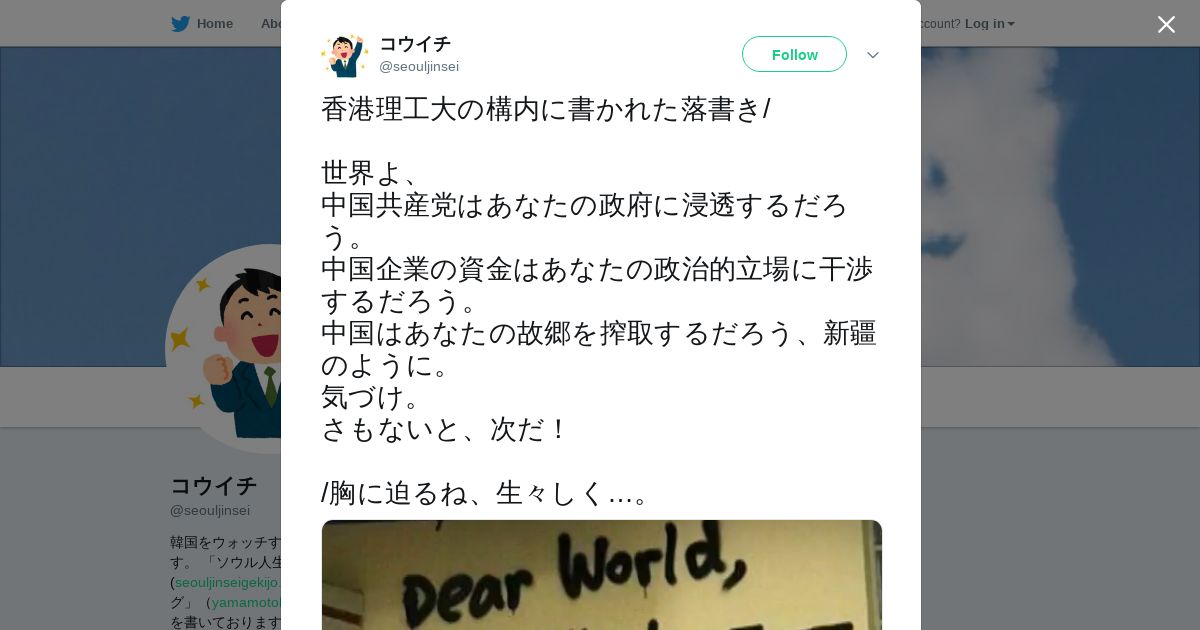1200x630 pixels.
Task: Click the caret arrow next to Log in
Action: pos(1011,24)
